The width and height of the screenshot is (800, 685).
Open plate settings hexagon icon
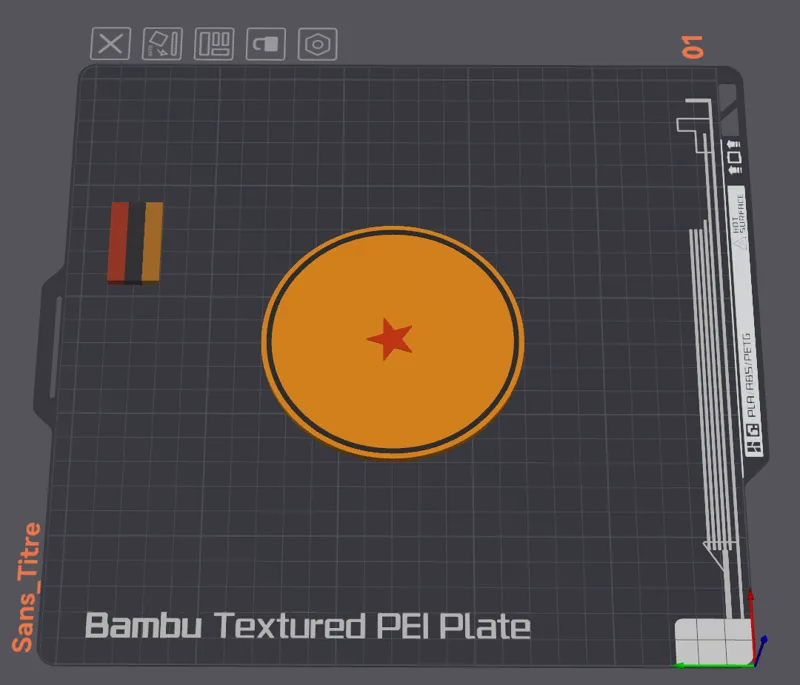coord(317,44)
